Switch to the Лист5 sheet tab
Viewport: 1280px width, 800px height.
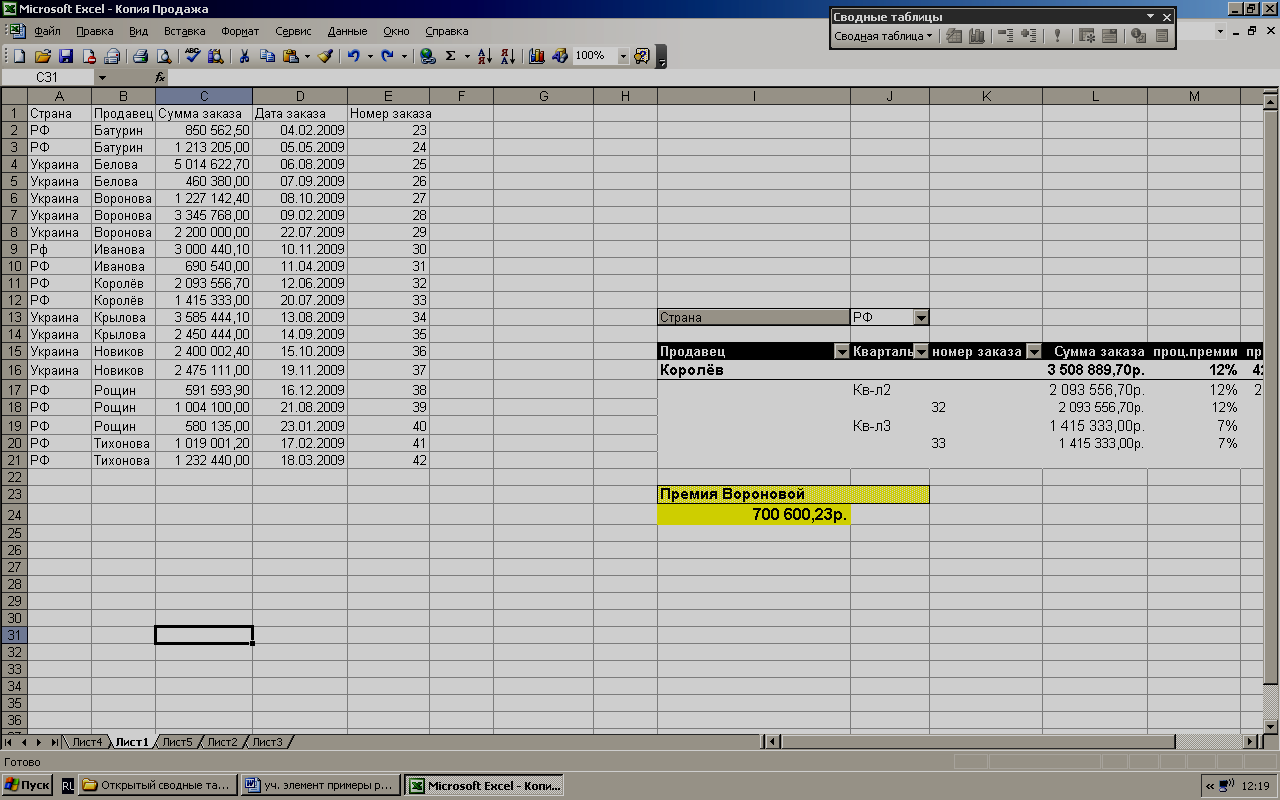(177, 742)
